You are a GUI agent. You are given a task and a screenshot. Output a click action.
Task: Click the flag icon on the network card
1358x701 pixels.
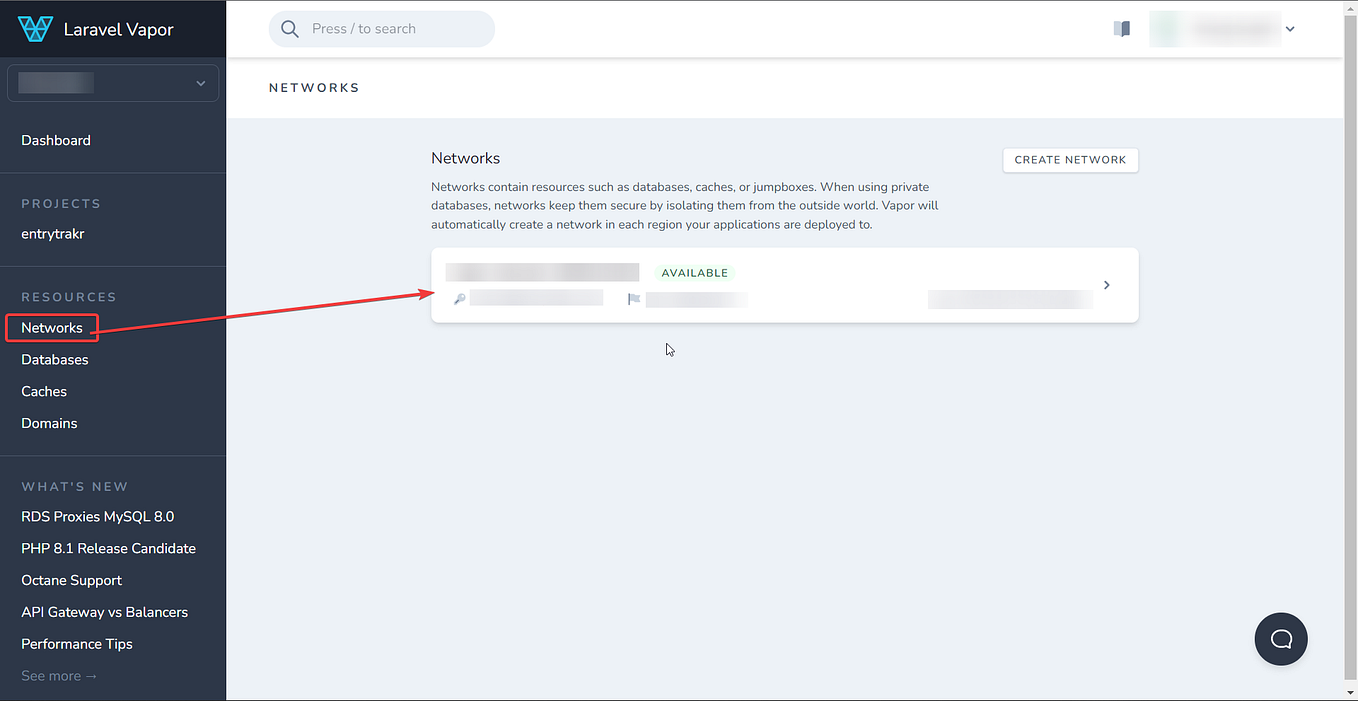pyautogui.click(x=634, y=297)
